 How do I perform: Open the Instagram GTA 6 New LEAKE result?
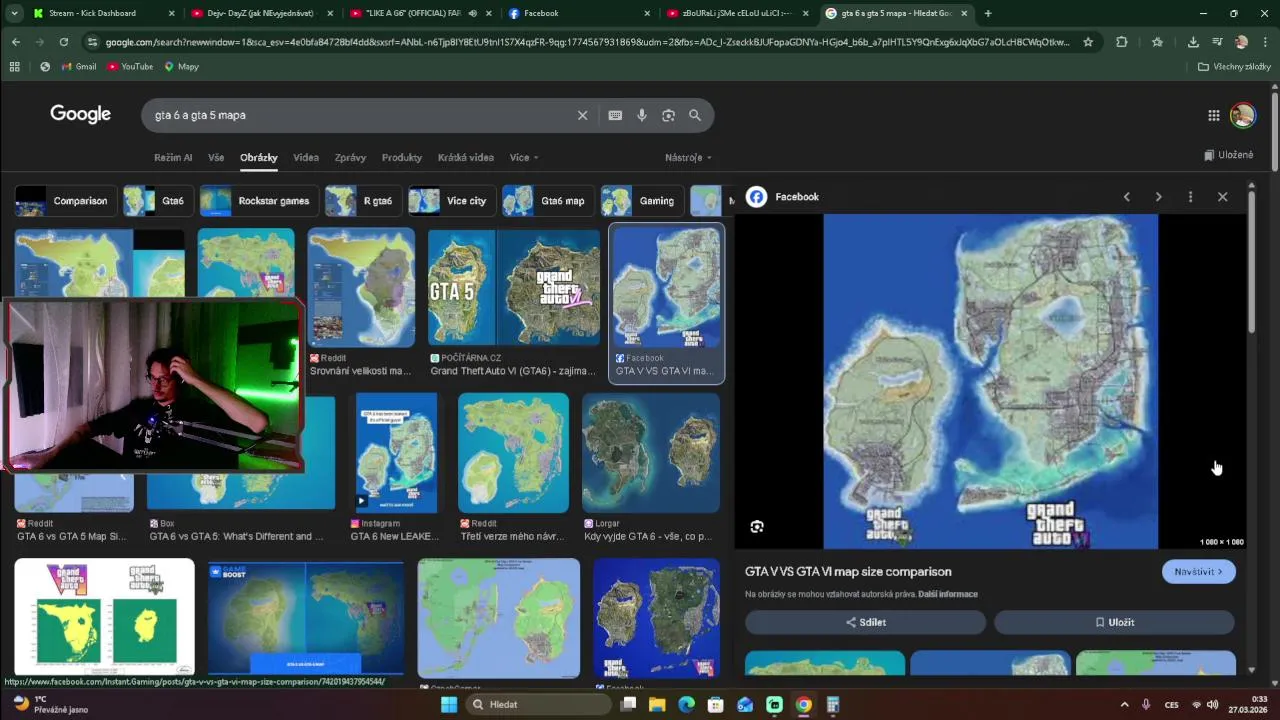point(396,452)
